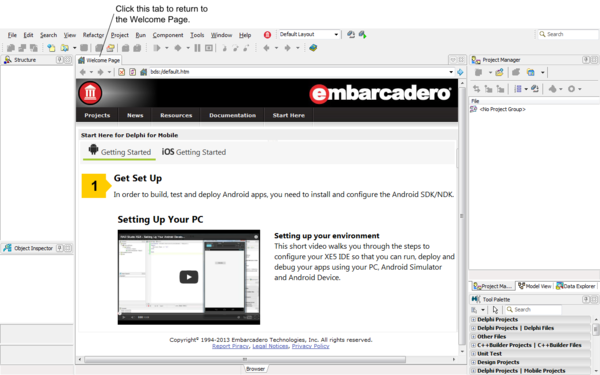The height and width of the screenshot is (375, 600).
Task: Click the Expand tree icon in Project Manager
Action: [488, 89]
